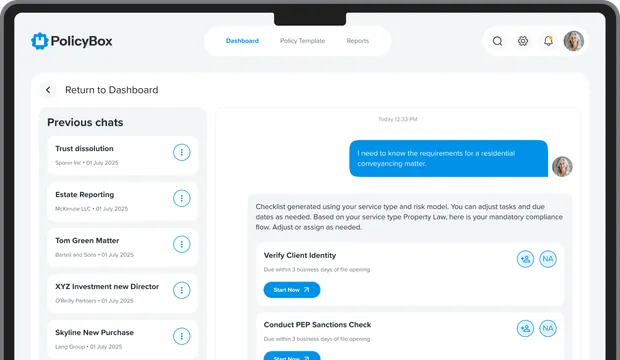Open the settings gear icon
Viewport: 620px width, 360px height.
point(523,41)
